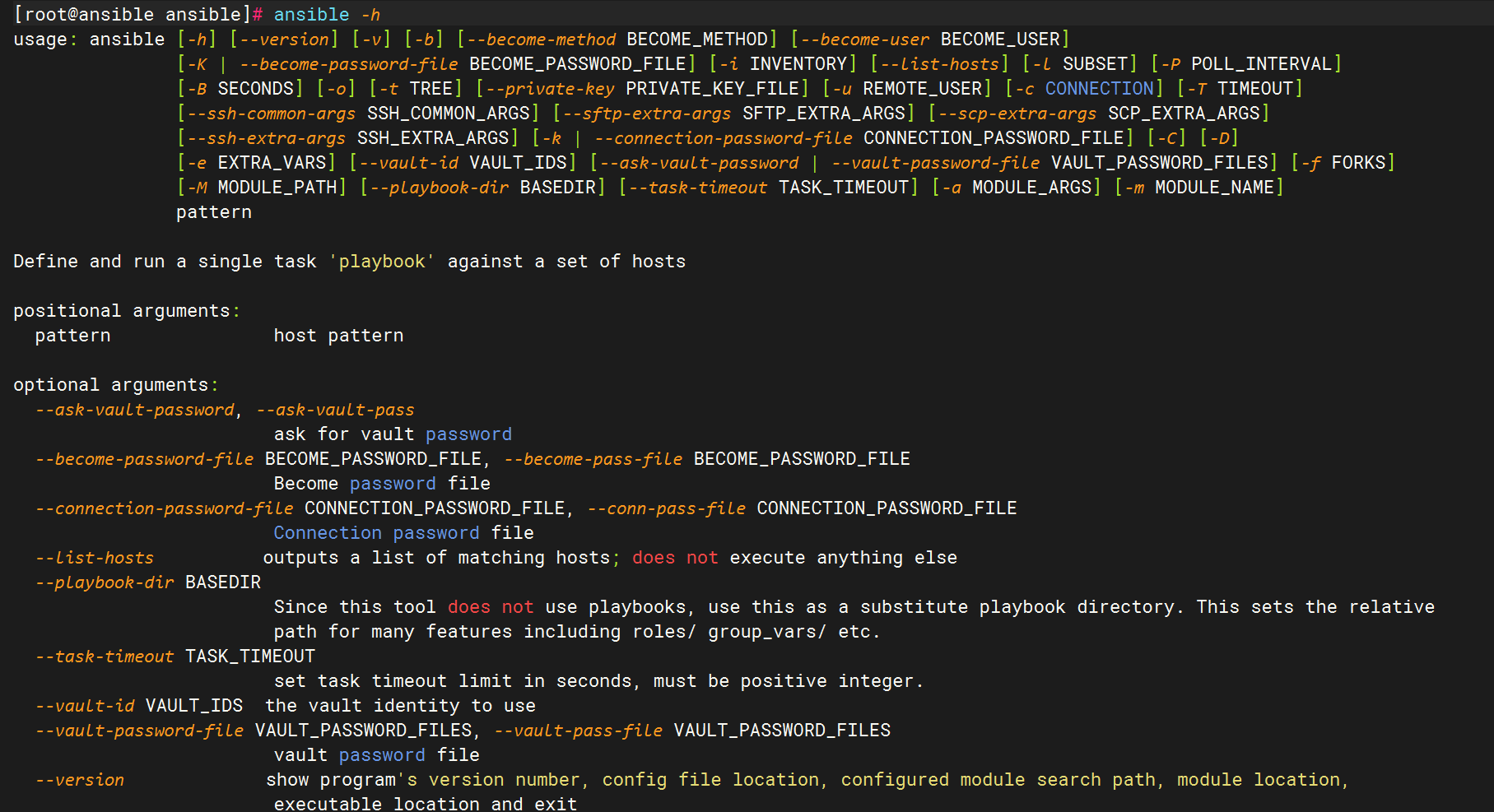
Task: Click 'POLL_INTERVAL' in the usage section
Action: click(1261, 64)
